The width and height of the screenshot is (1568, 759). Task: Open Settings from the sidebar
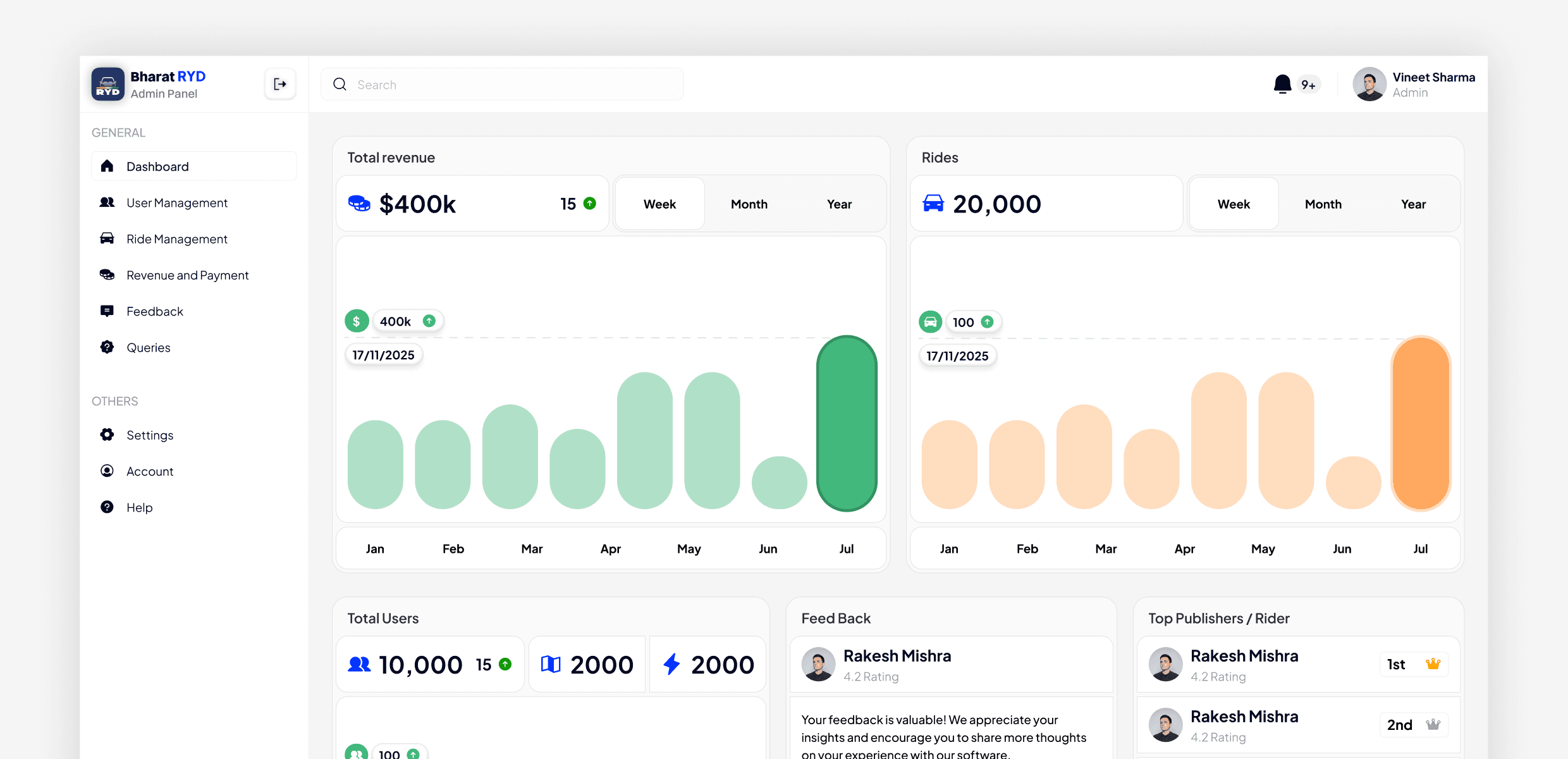(x=194, y=435)
